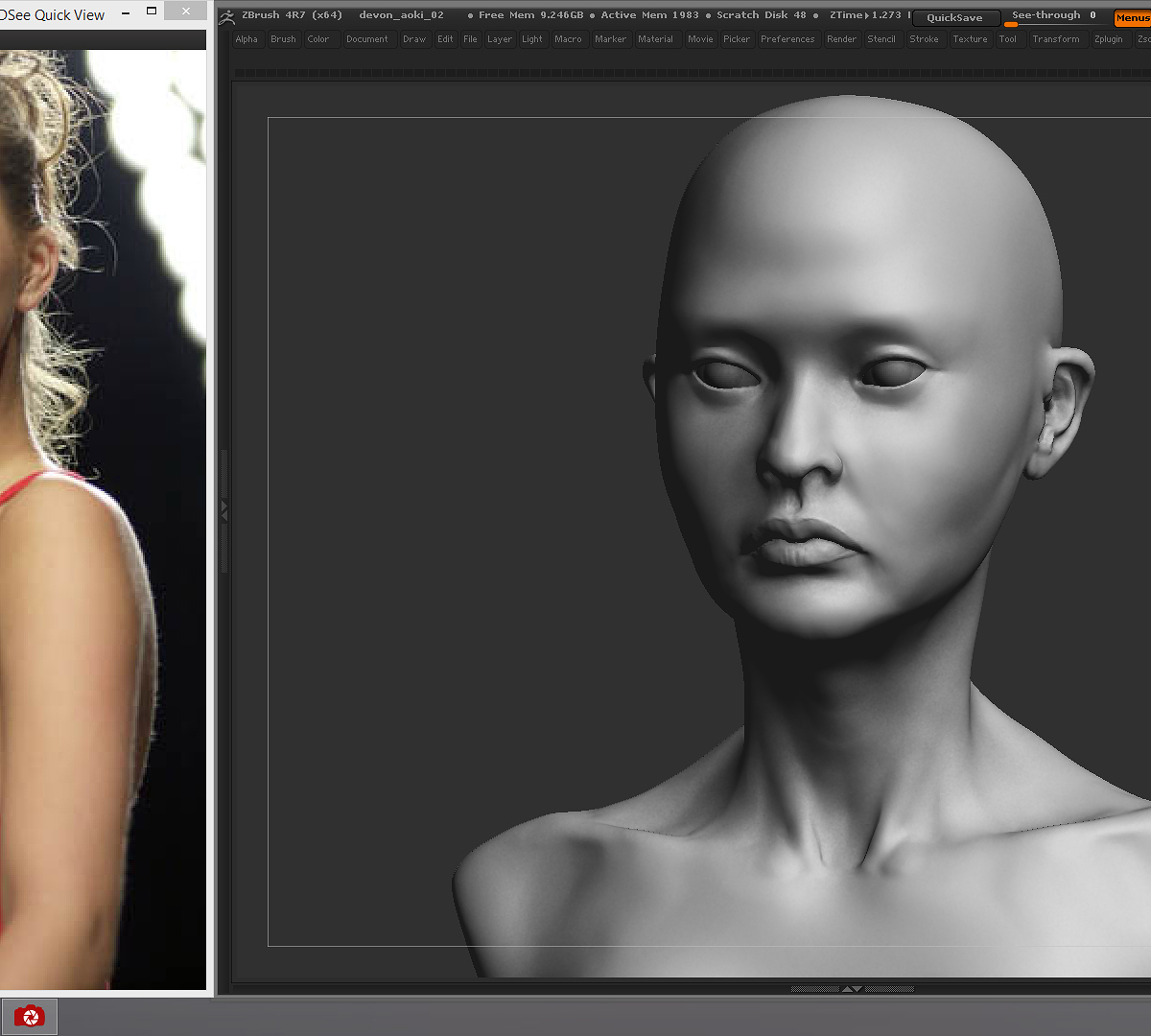The height and width of the screenshot is (1036, 1151).
Task: Open the Layer menu
Action: coord(500,39)
